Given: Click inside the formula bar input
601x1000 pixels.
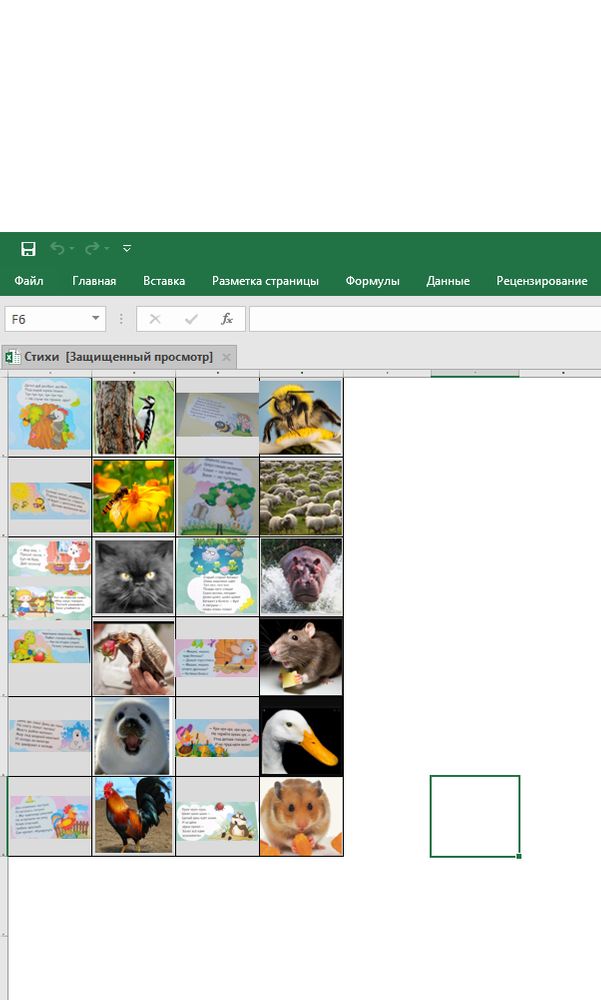Looking at the screenshot, I should 420,319.
